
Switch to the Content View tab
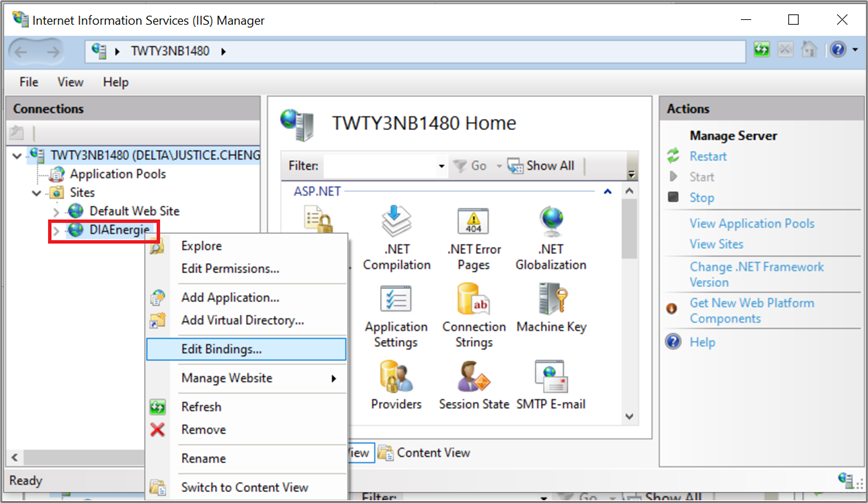pos(432,452)
